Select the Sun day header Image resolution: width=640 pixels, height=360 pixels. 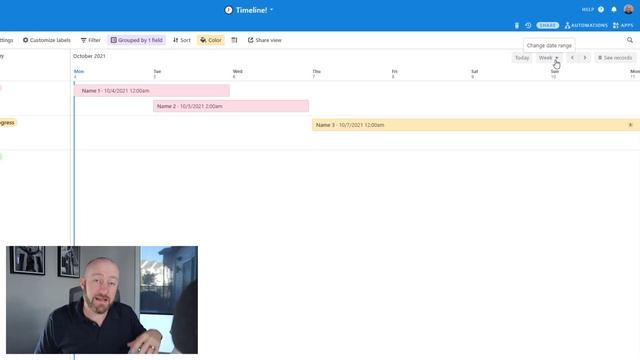tap(554, 73)
